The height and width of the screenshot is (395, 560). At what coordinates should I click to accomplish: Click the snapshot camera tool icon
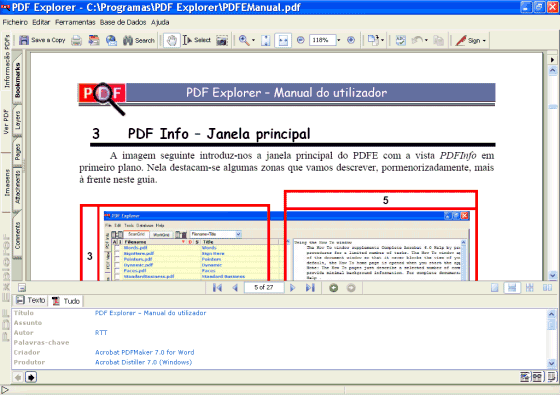[222, 40]
